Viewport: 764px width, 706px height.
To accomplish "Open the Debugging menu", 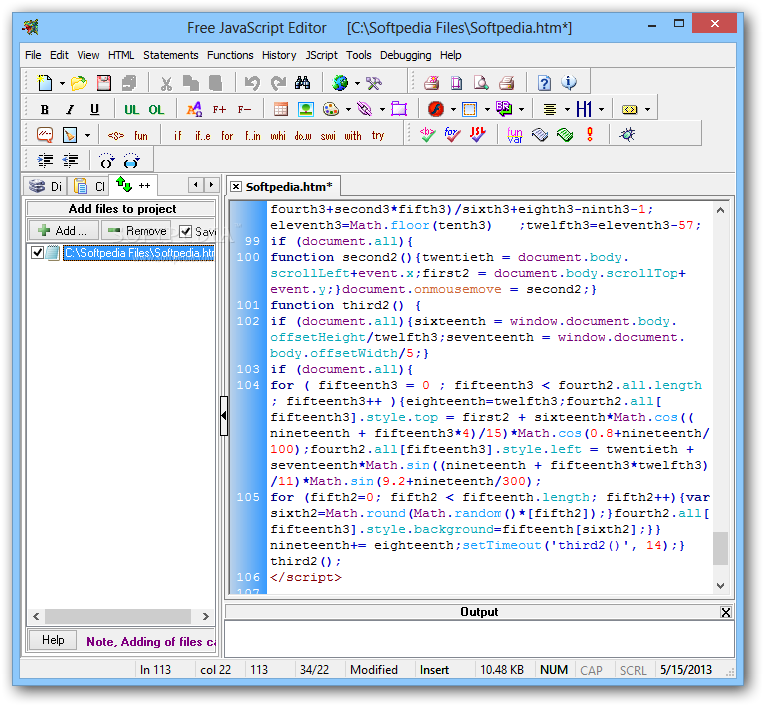I will click(405, 56).
